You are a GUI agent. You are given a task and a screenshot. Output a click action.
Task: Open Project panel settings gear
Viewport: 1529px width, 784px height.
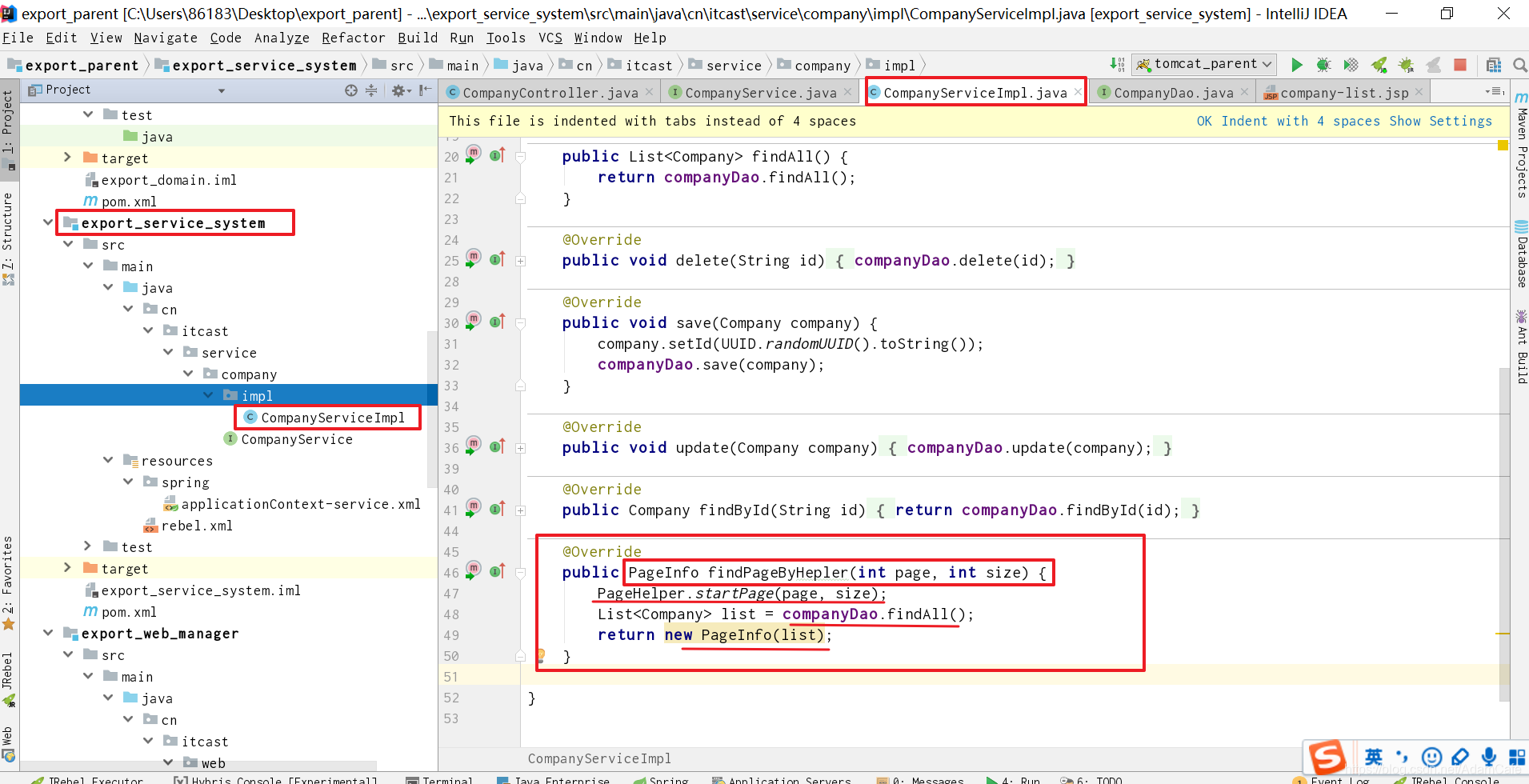coord(400,90)
